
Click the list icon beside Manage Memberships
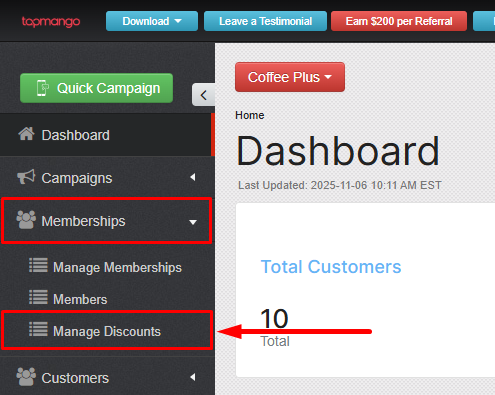point(38,266)
